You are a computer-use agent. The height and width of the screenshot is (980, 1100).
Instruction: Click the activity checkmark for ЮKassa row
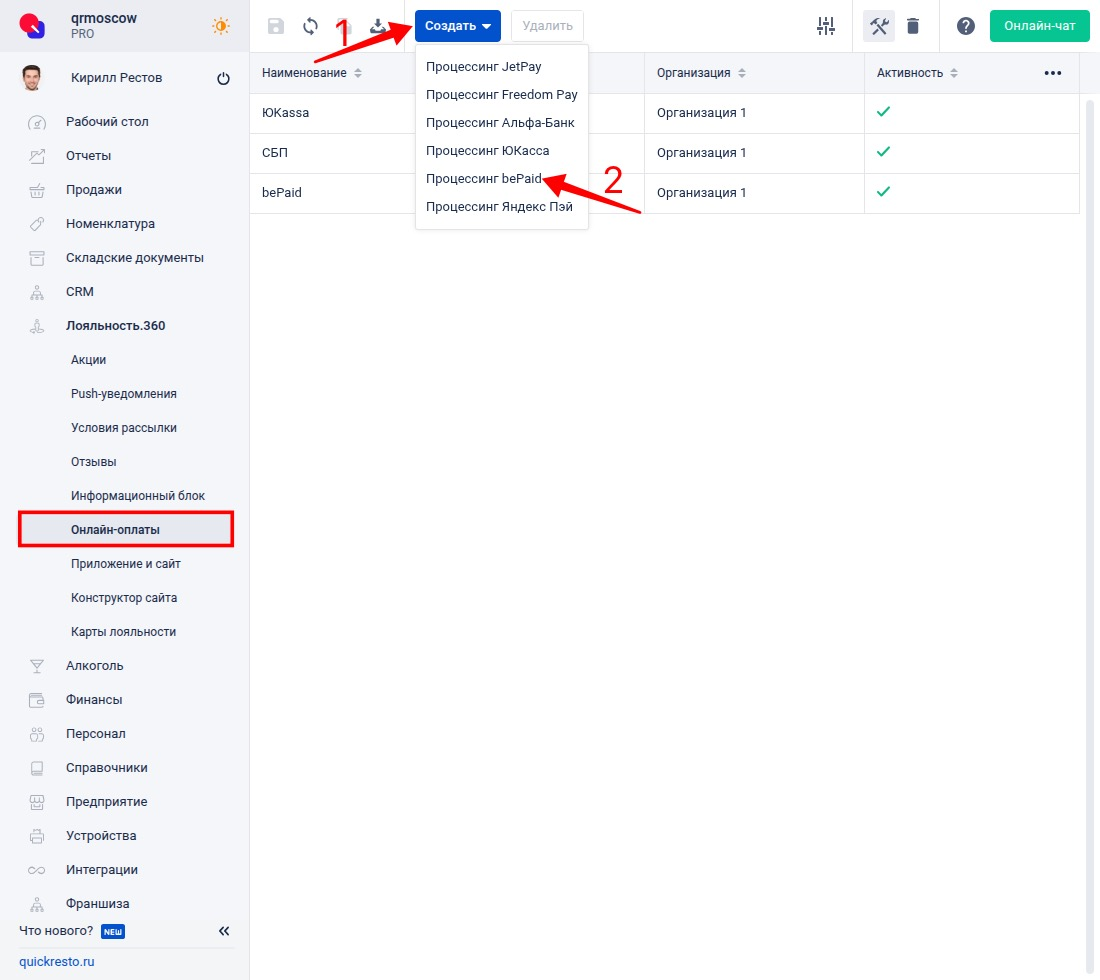[883, 112]
